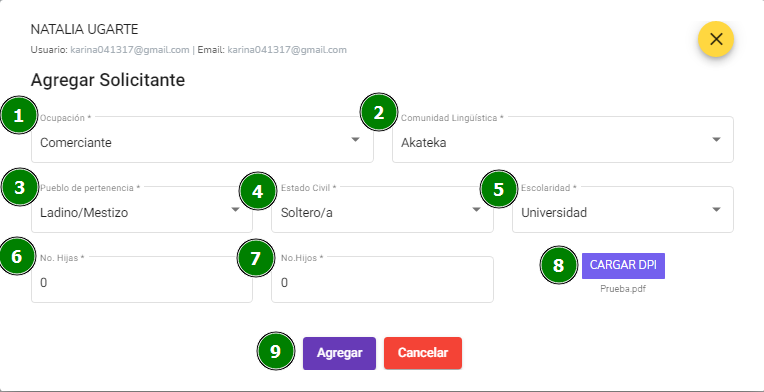Click the green number 8 marker
Image resolution: width=764 pixels, height=392 pixels.
pos(558,265)
